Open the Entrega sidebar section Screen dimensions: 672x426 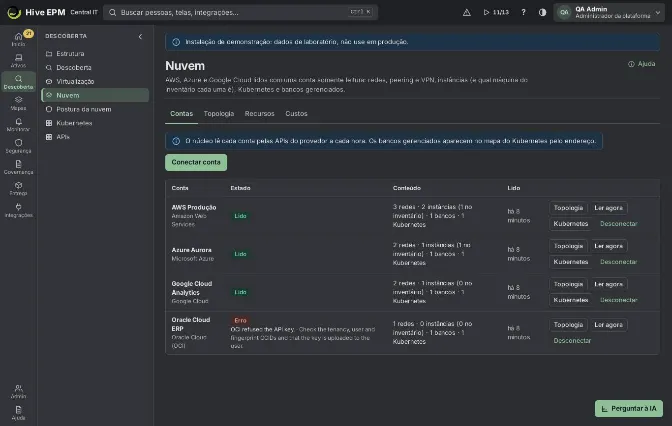(18, 189)
